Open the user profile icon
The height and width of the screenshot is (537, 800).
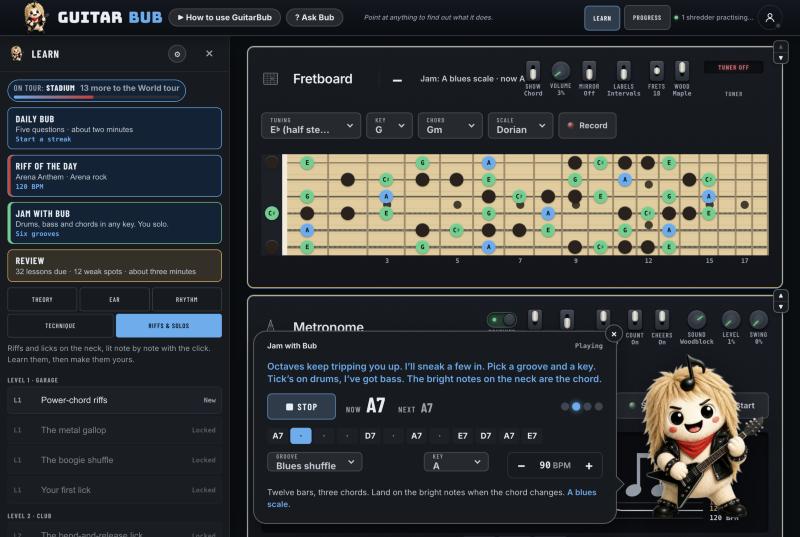770,17
